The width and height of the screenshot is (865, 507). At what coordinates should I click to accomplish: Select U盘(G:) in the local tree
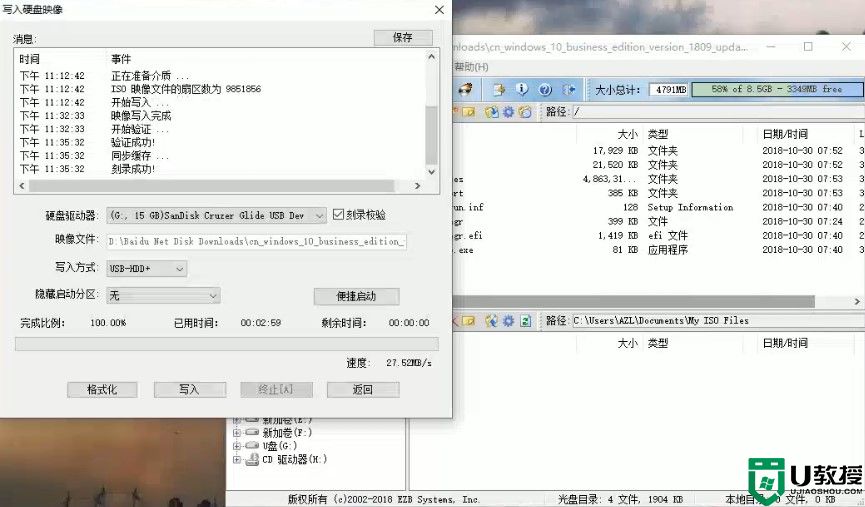[x=280, y=446]
